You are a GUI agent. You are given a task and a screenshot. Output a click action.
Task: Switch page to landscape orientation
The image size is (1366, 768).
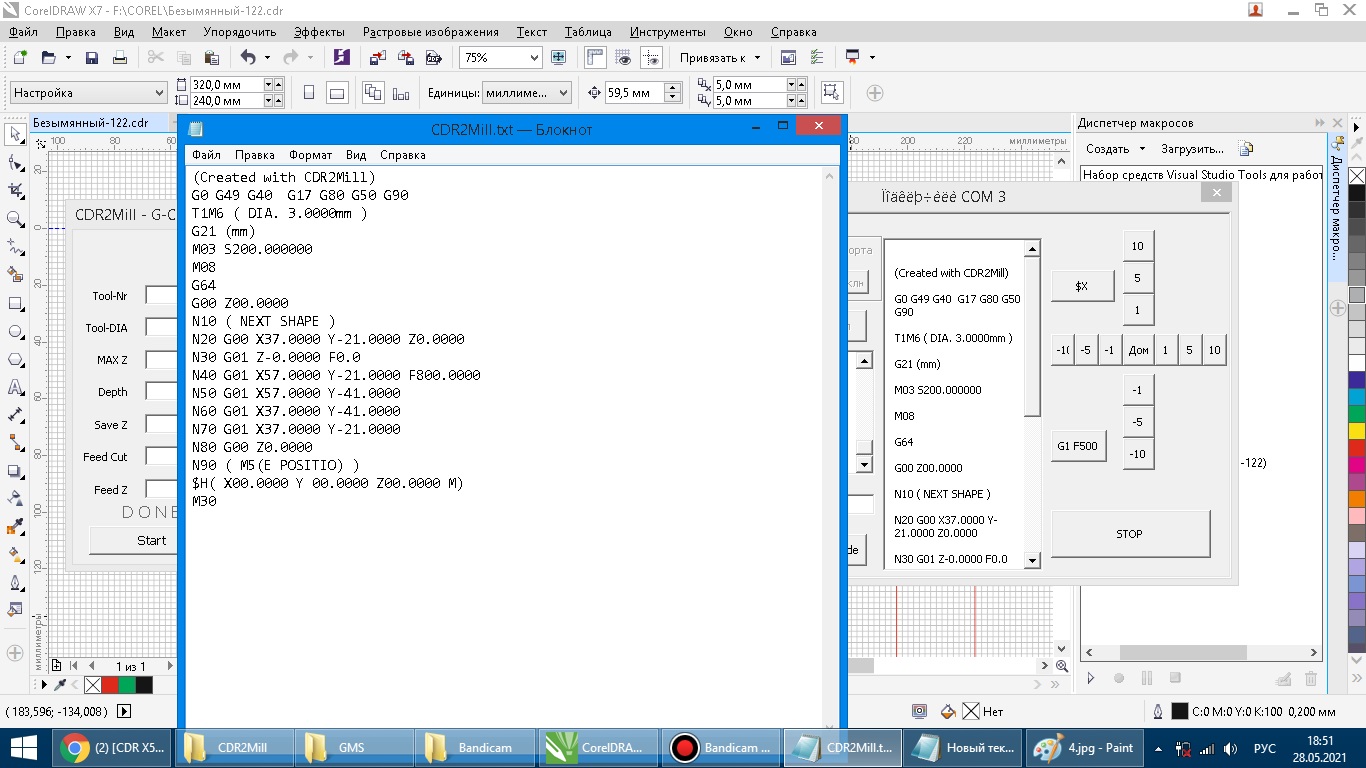(337, 93)
